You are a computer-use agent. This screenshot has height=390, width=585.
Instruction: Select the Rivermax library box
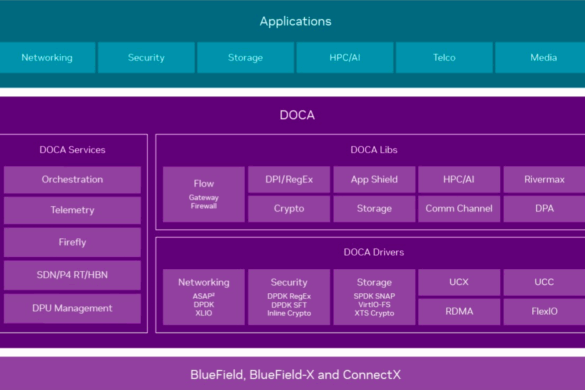pos(544,180)
